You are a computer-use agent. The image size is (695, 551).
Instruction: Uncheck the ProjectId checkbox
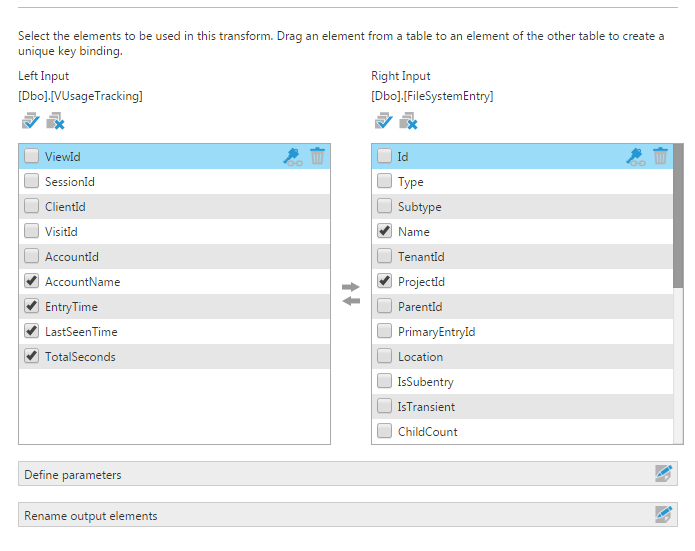click(384, 281)
